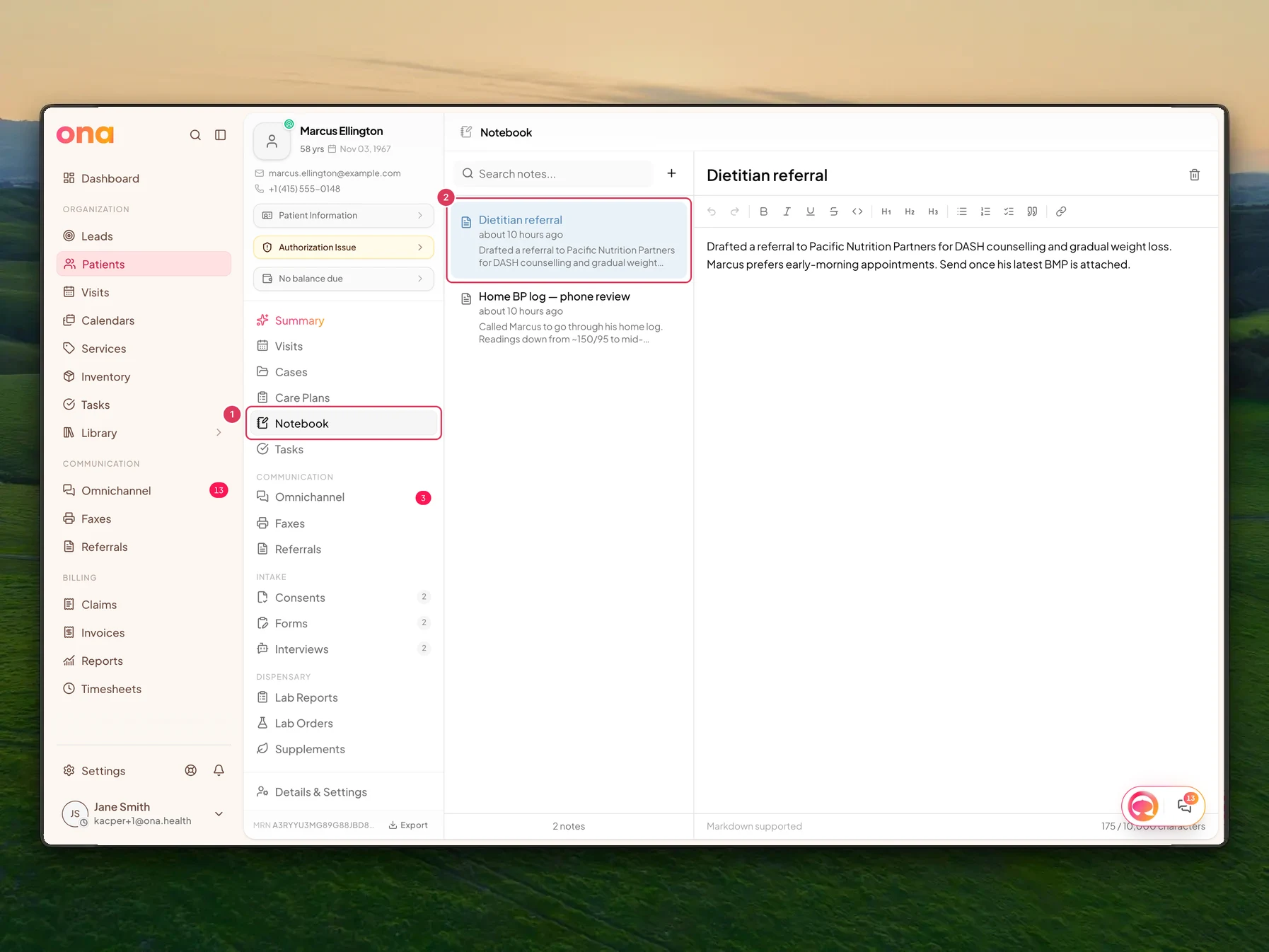Open Care Plans tab
Viewport: 1269px width, 952px height.
coord(344,397)
